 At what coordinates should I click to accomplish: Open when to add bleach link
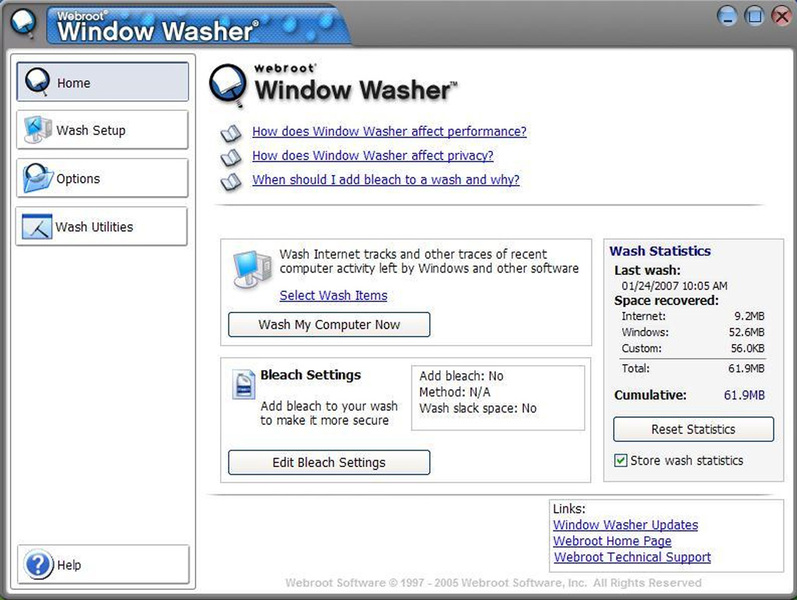[x=386, y=180]
